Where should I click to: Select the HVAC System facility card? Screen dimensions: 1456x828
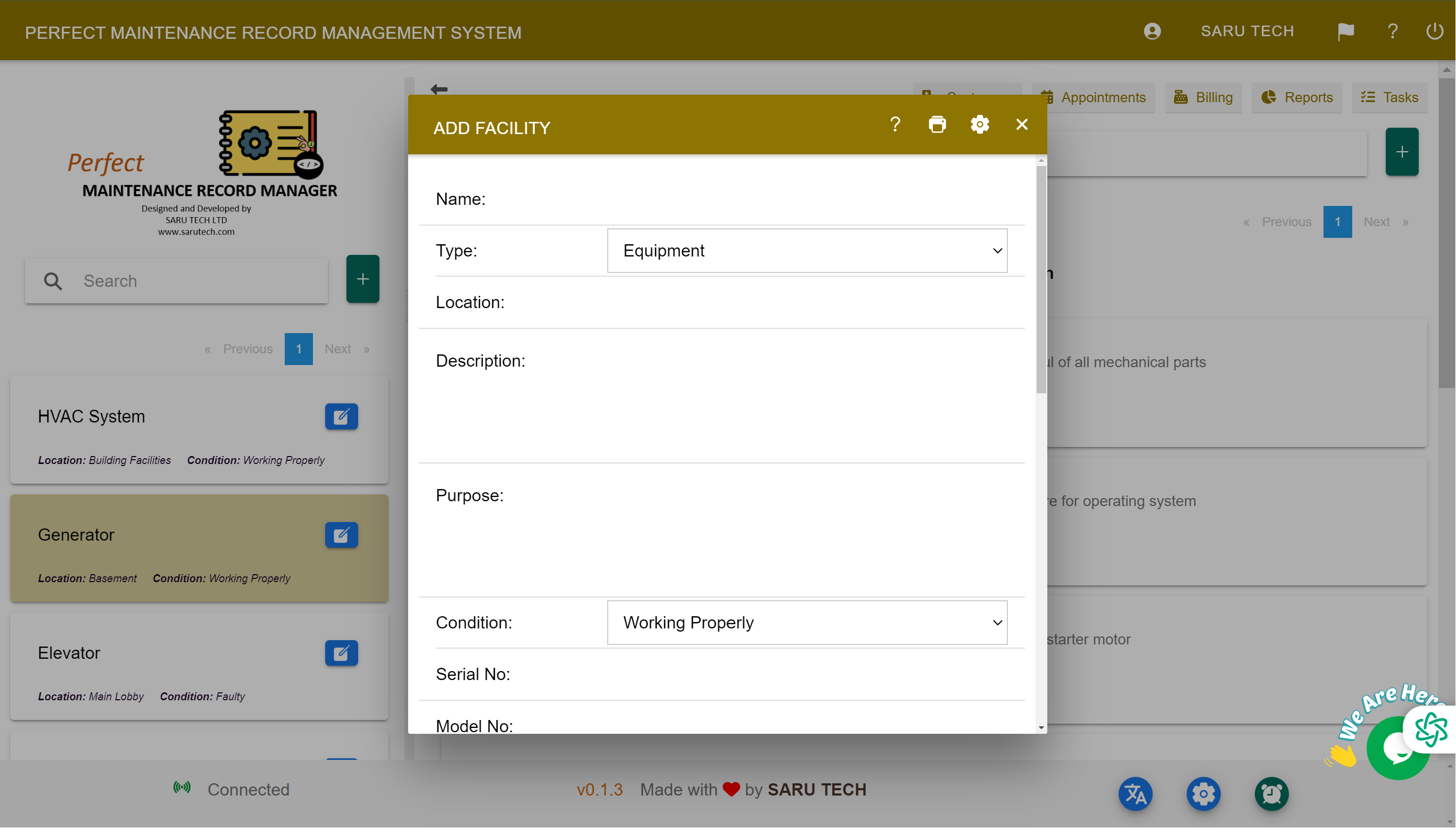[x=199, y=430]
